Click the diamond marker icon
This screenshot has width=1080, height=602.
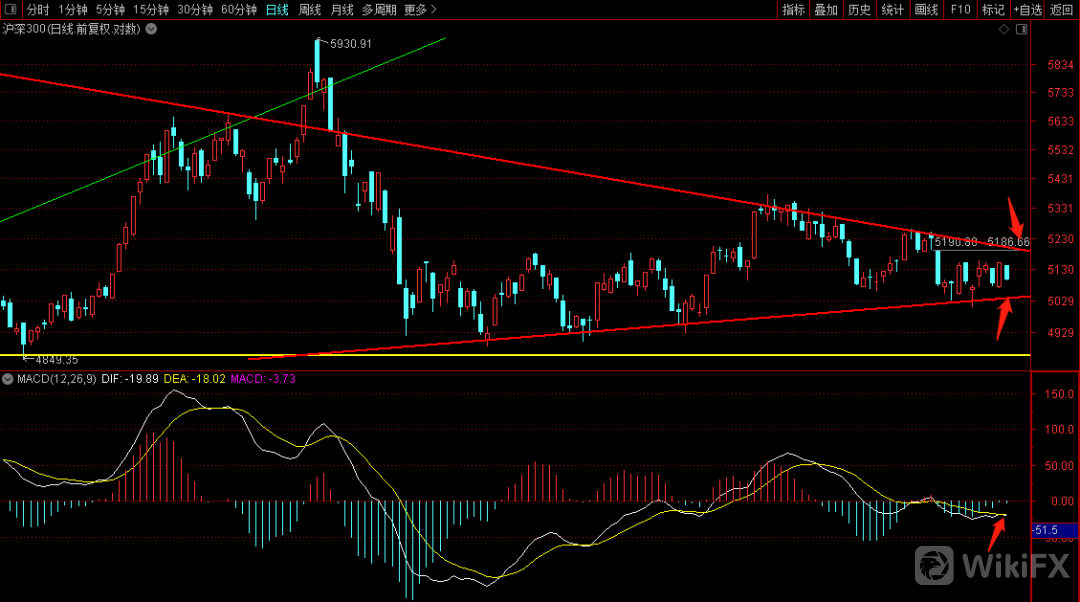pos(1005,30)
